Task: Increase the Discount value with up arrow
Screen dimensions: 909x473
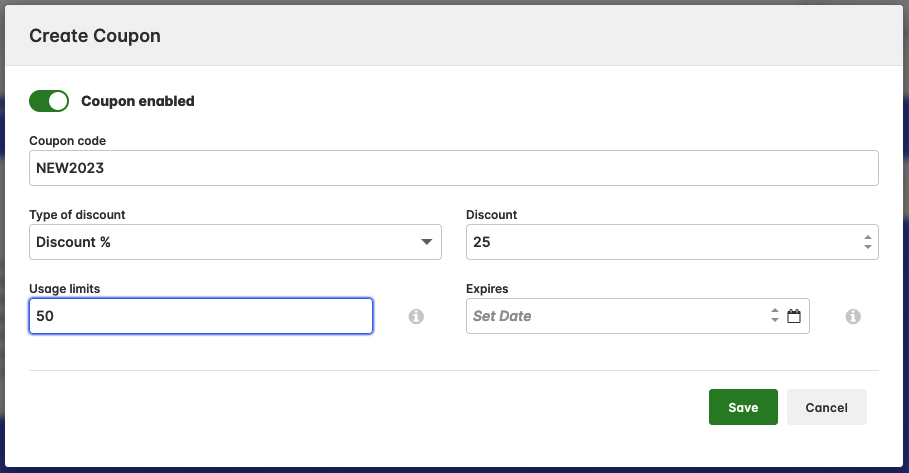Action: pos(867,238)
